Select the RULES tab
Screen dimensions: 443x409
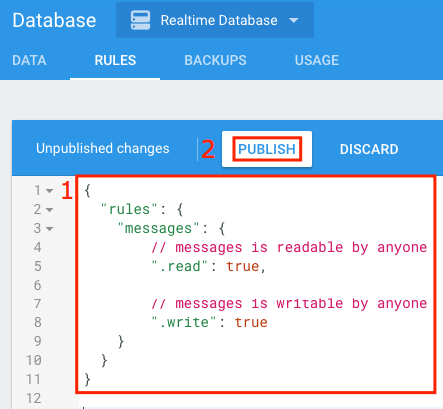tap(115, 60)
